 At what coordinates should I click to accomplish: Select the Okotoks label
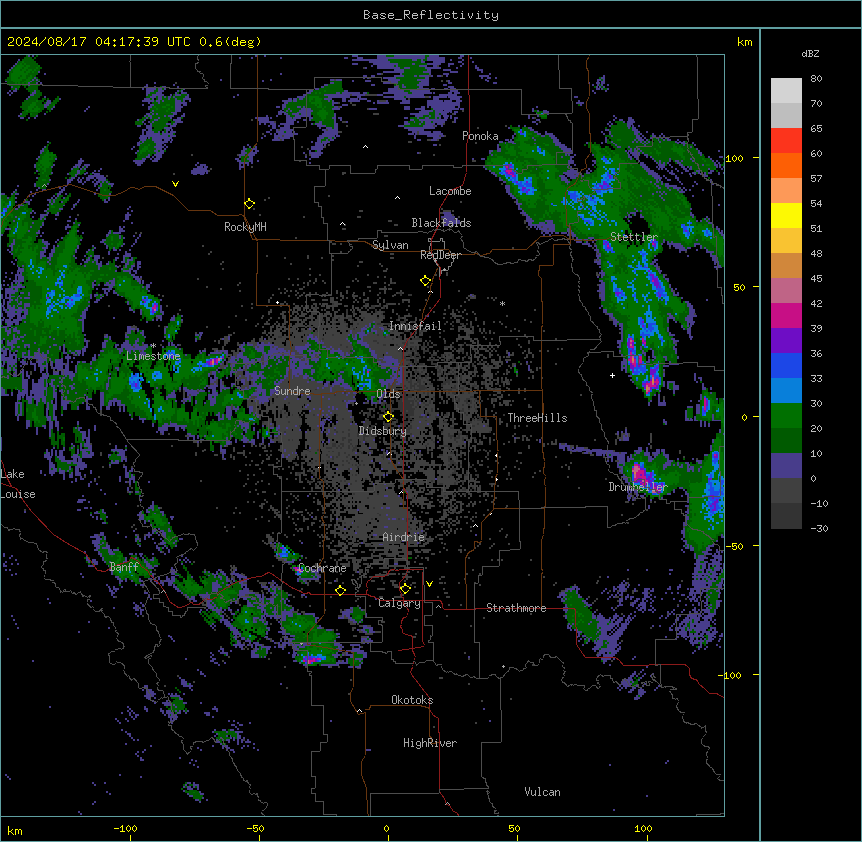[x=412, y=700]
